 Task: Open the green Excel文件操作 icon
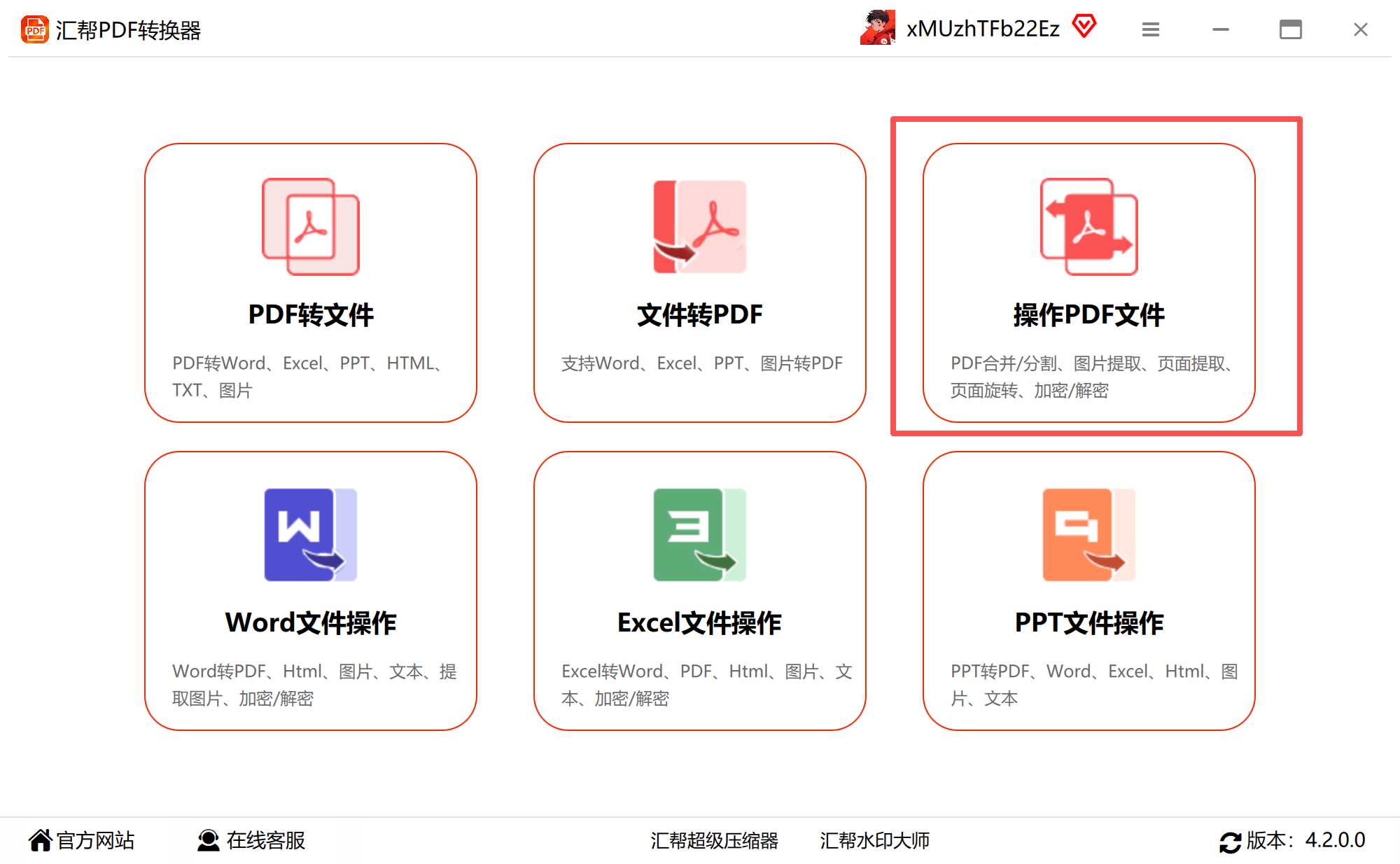[699, 534]
